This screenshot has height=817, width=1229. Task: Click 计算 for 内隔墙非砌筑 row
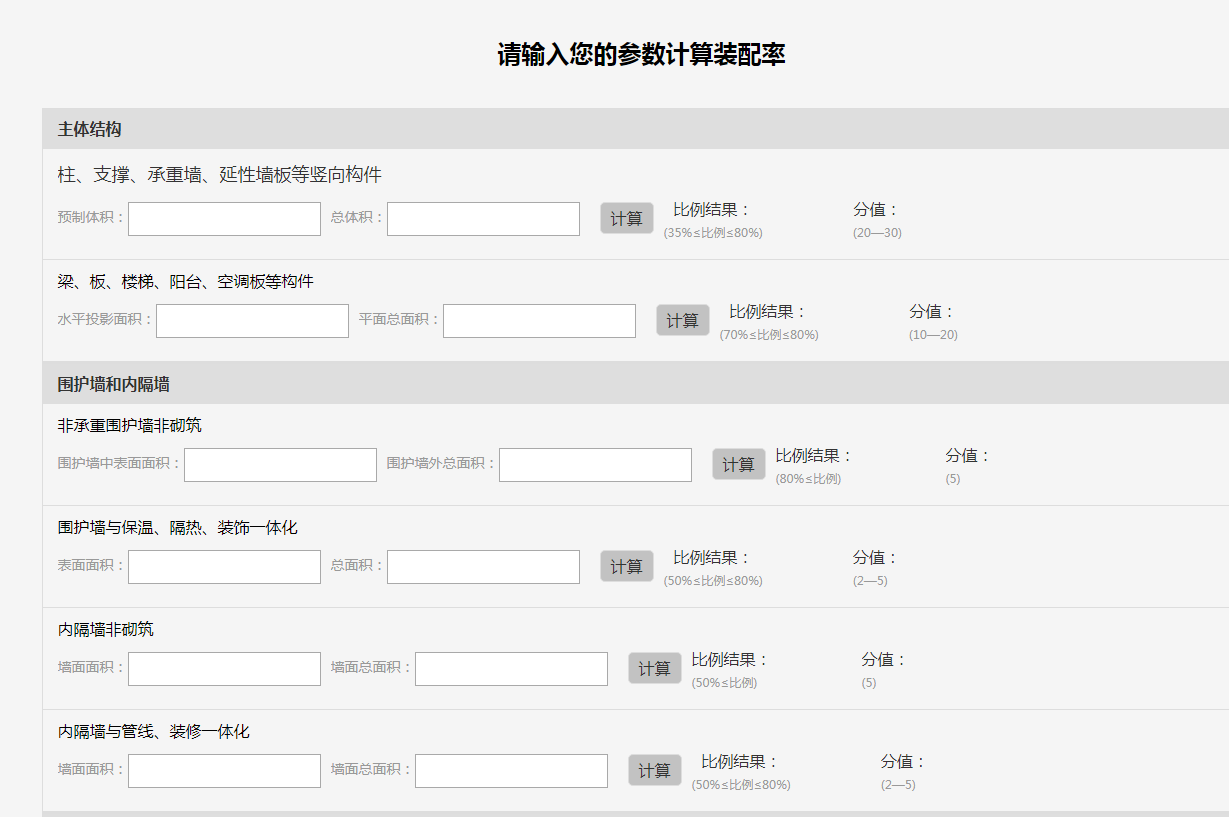[655, 668]
